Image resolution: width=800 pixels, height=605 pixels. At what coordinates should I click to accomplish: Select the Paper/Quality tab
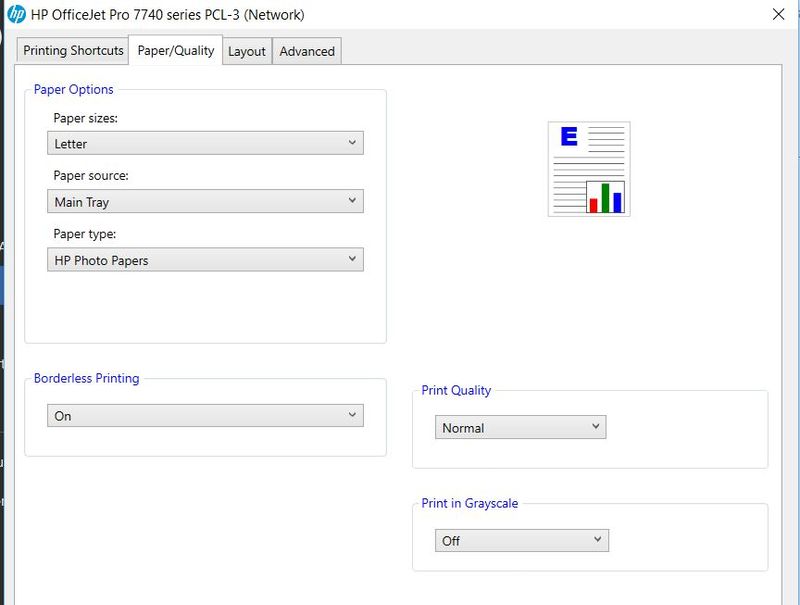click(x=176, y=51)
